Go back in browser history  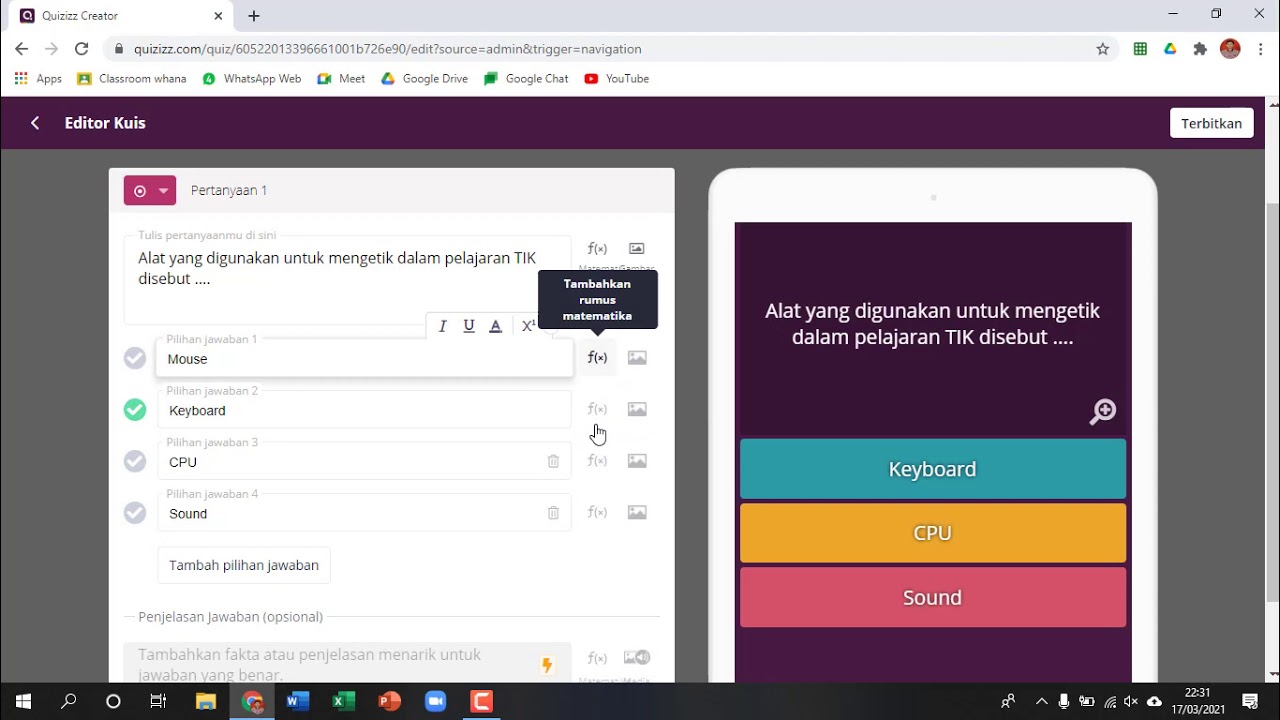click(21, 49)
